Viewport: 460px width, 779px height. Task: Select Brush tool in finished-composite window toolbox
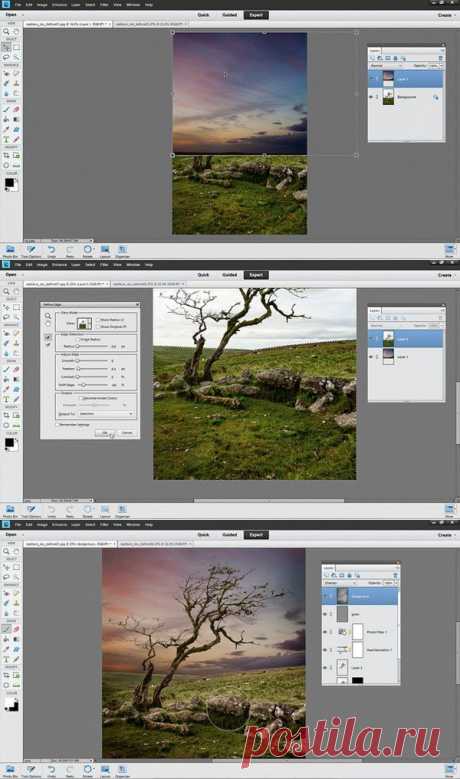6,628
